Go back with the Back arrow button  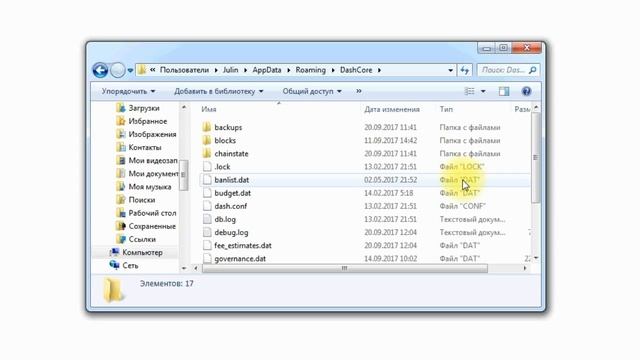tap(100, 70)
